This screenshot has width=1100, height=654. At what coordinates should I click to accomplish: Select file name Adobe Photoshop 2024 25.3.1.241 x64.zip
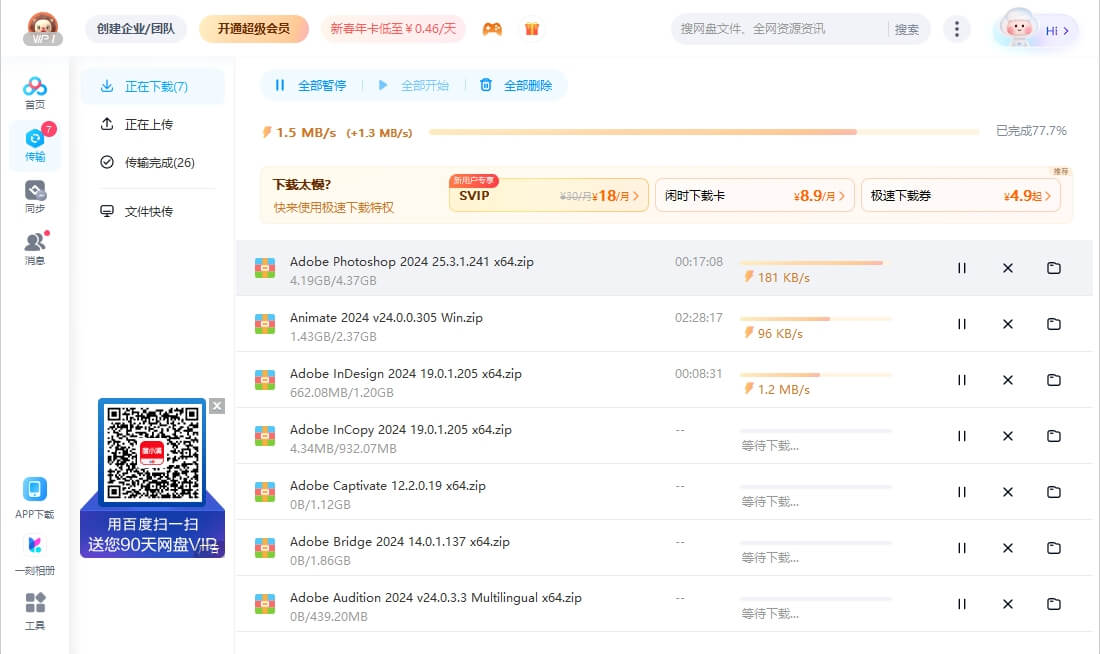point(412,261)
